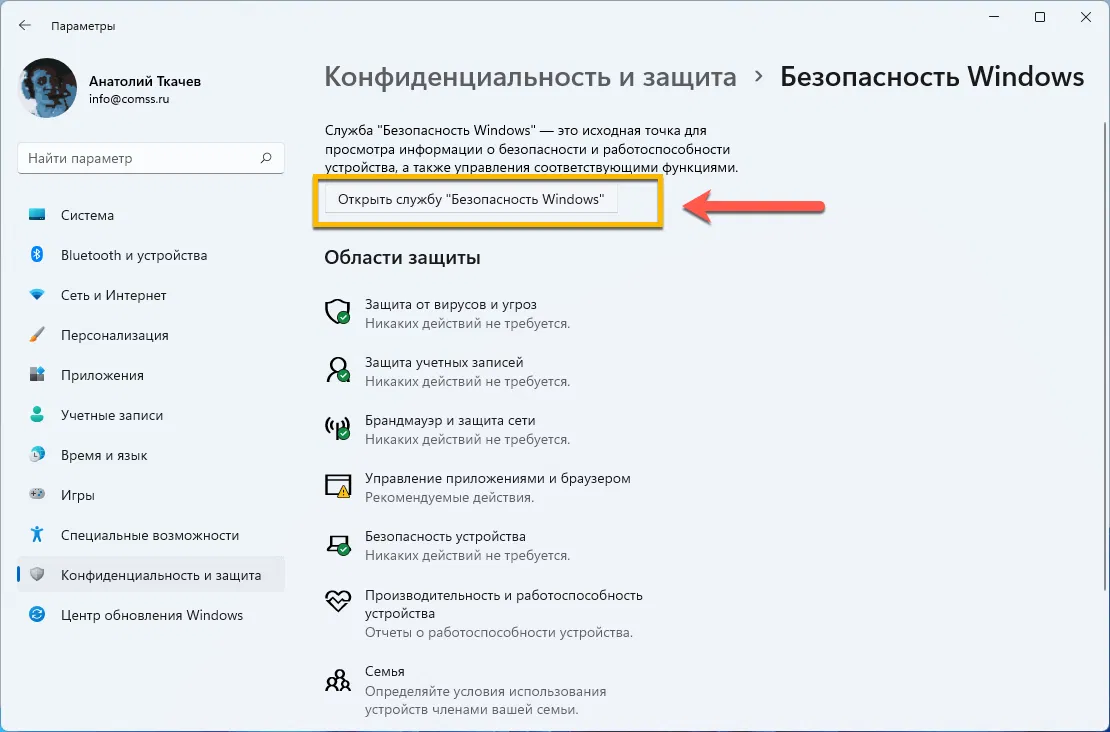Open Защита от вирусов и угроз

[451, 304]
